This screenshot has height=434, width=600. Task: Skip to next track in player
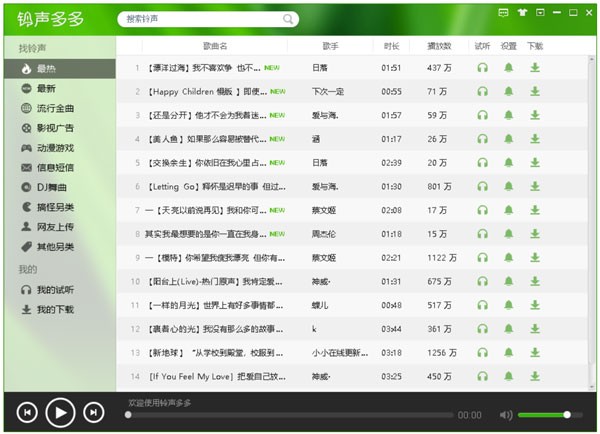pos(93,411)
